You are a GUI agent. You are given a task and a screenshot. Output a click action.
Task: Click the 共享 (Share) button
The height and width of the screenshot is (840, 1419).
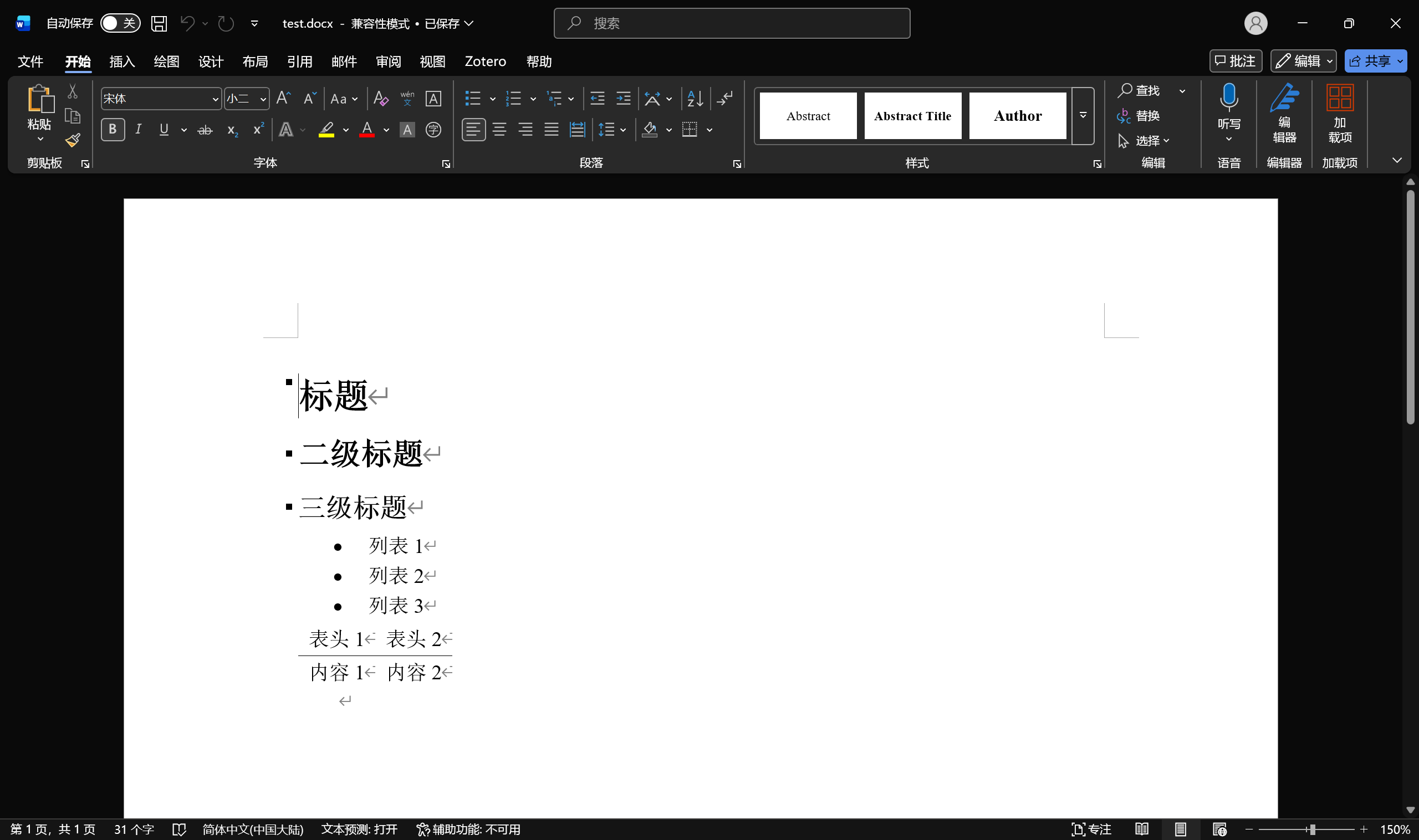point(1375,60)
